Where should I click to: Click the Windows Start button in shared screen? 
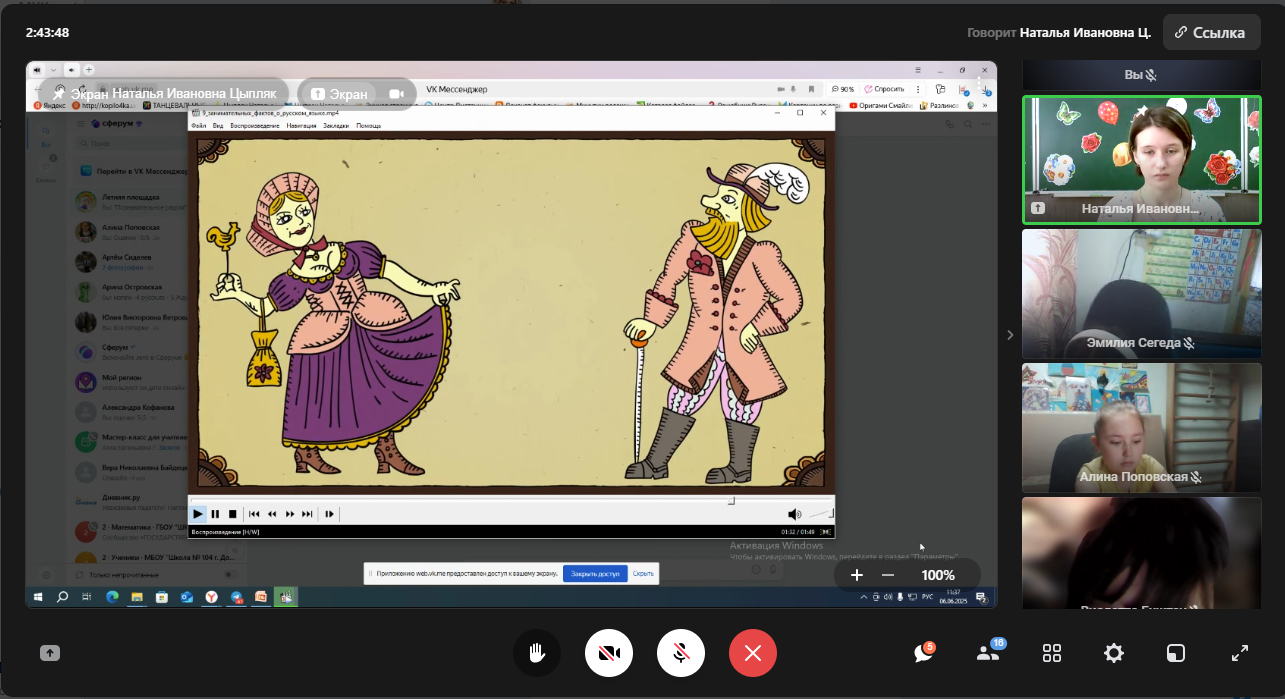pos(38,597)
